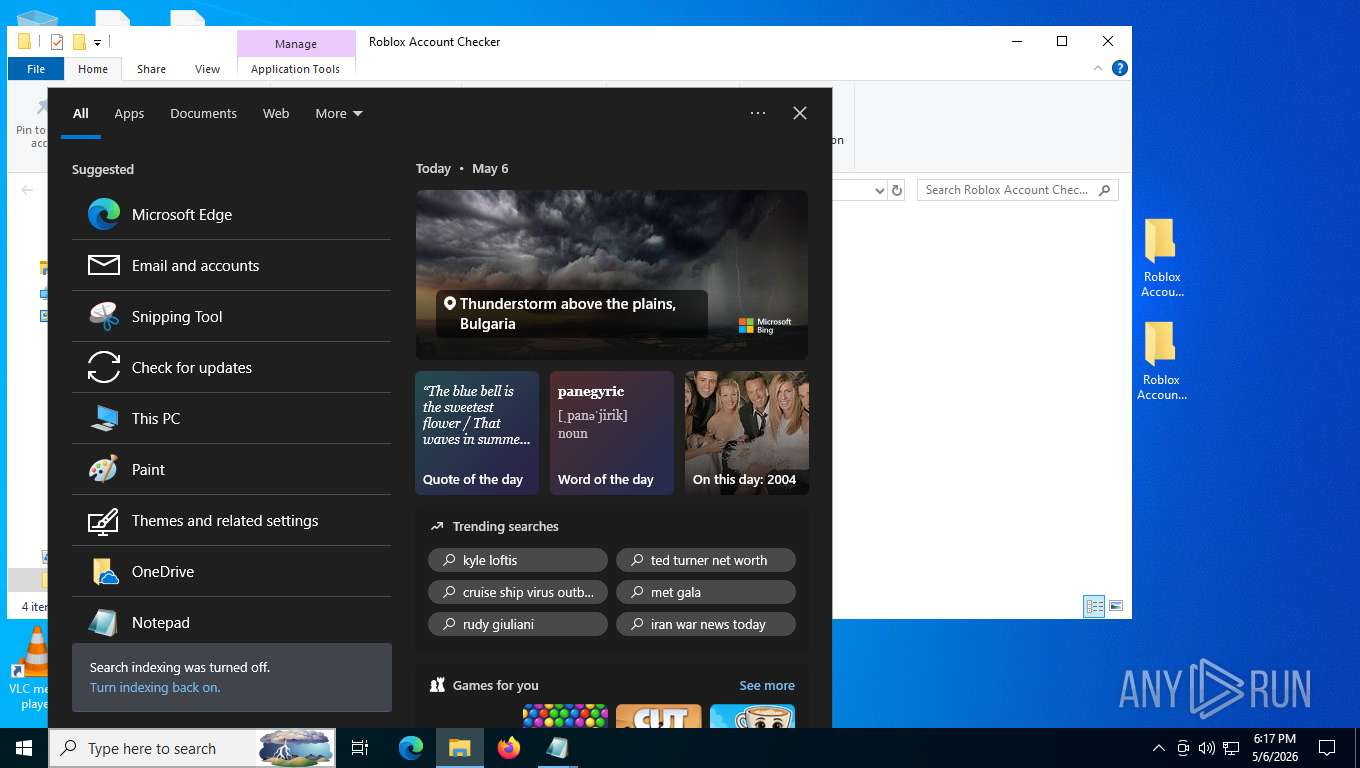Open the Thunderstorm above the plains image

pos(612,275)
